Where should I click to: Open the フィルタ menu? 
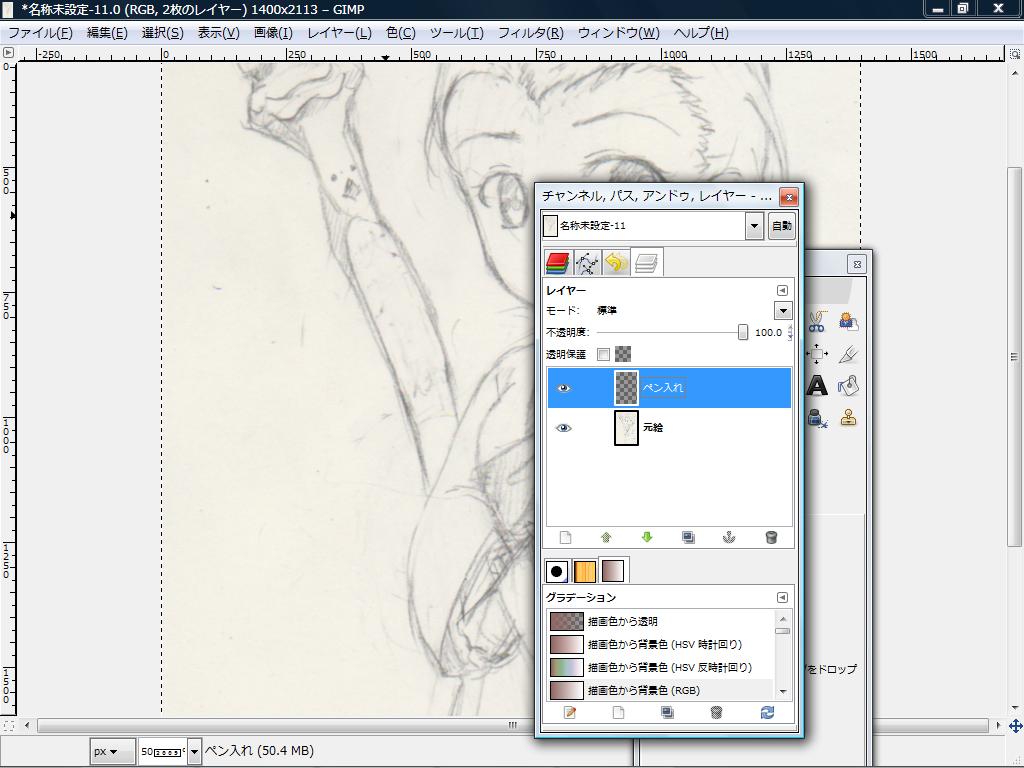(x=530, y=32)
